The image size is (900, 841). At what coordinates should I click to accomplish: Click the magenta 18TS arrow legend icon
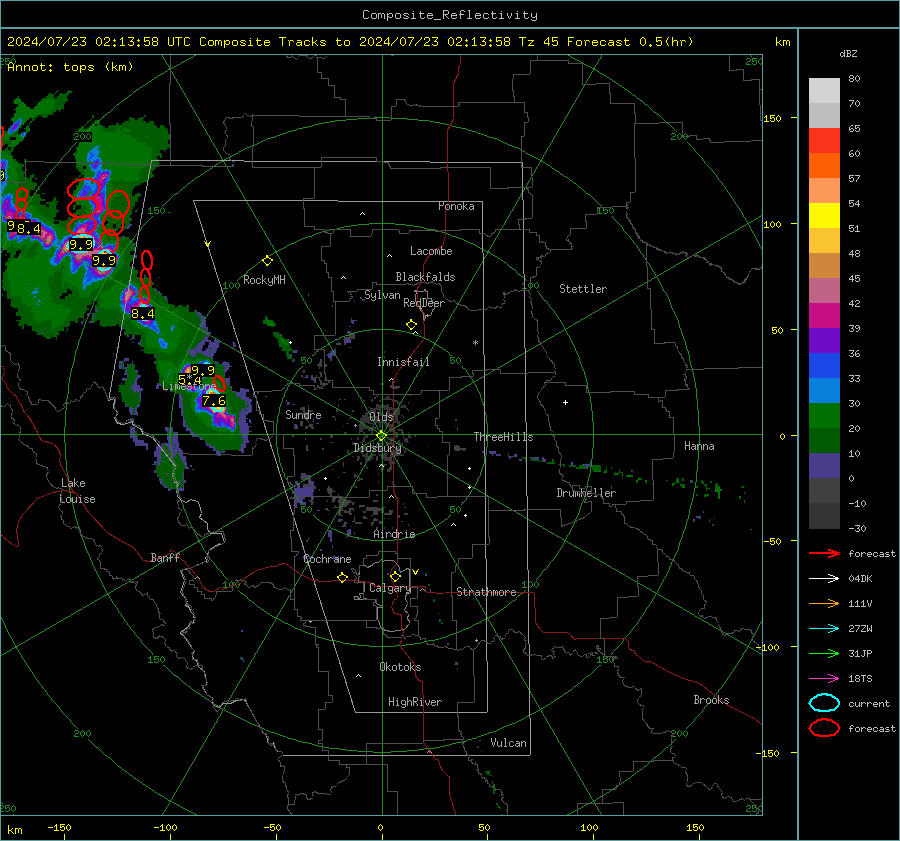pos(824,679)
